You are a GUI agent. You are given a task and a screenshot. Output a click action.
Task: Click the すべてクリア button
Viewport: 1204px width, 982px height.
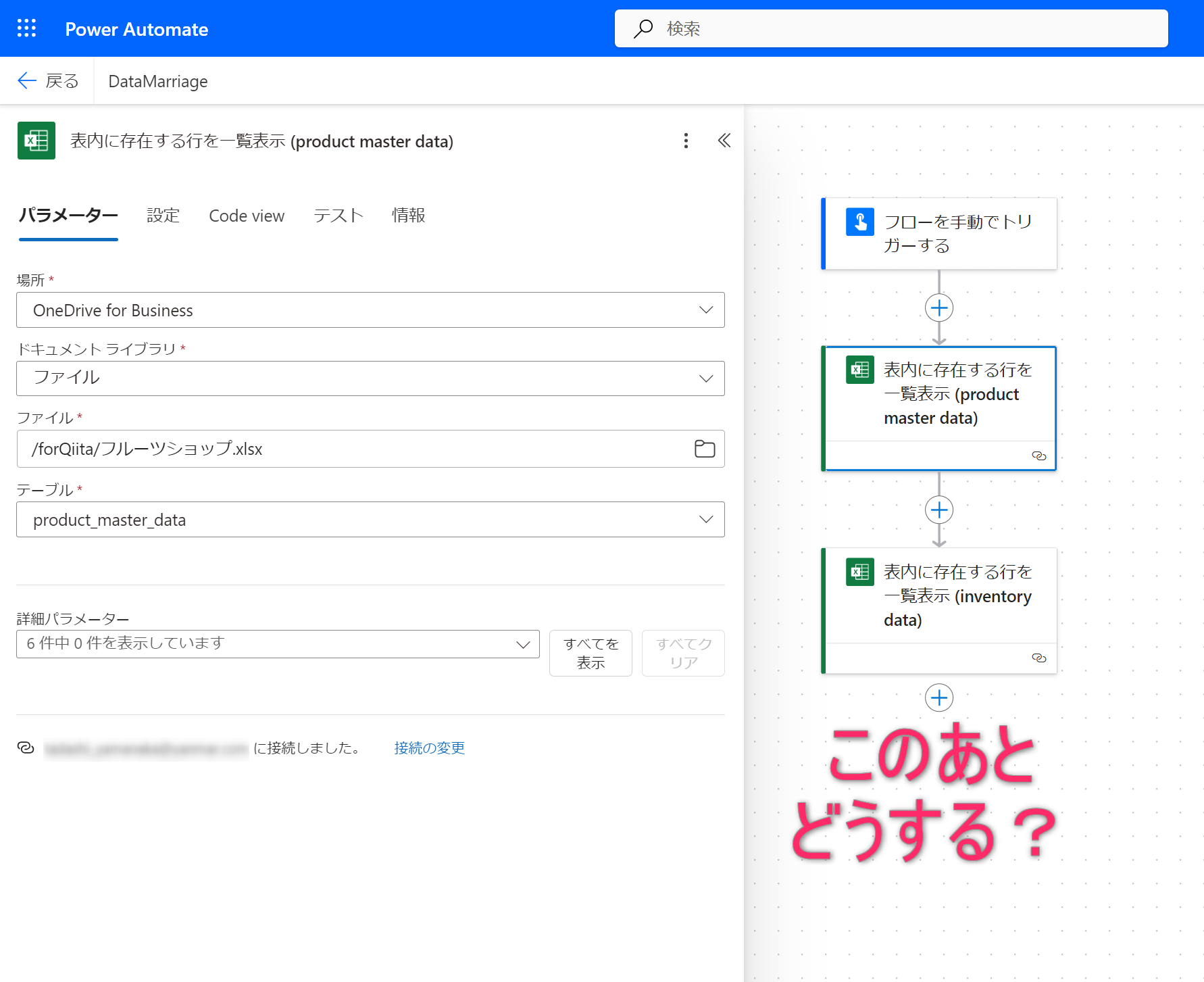[683, 653]
